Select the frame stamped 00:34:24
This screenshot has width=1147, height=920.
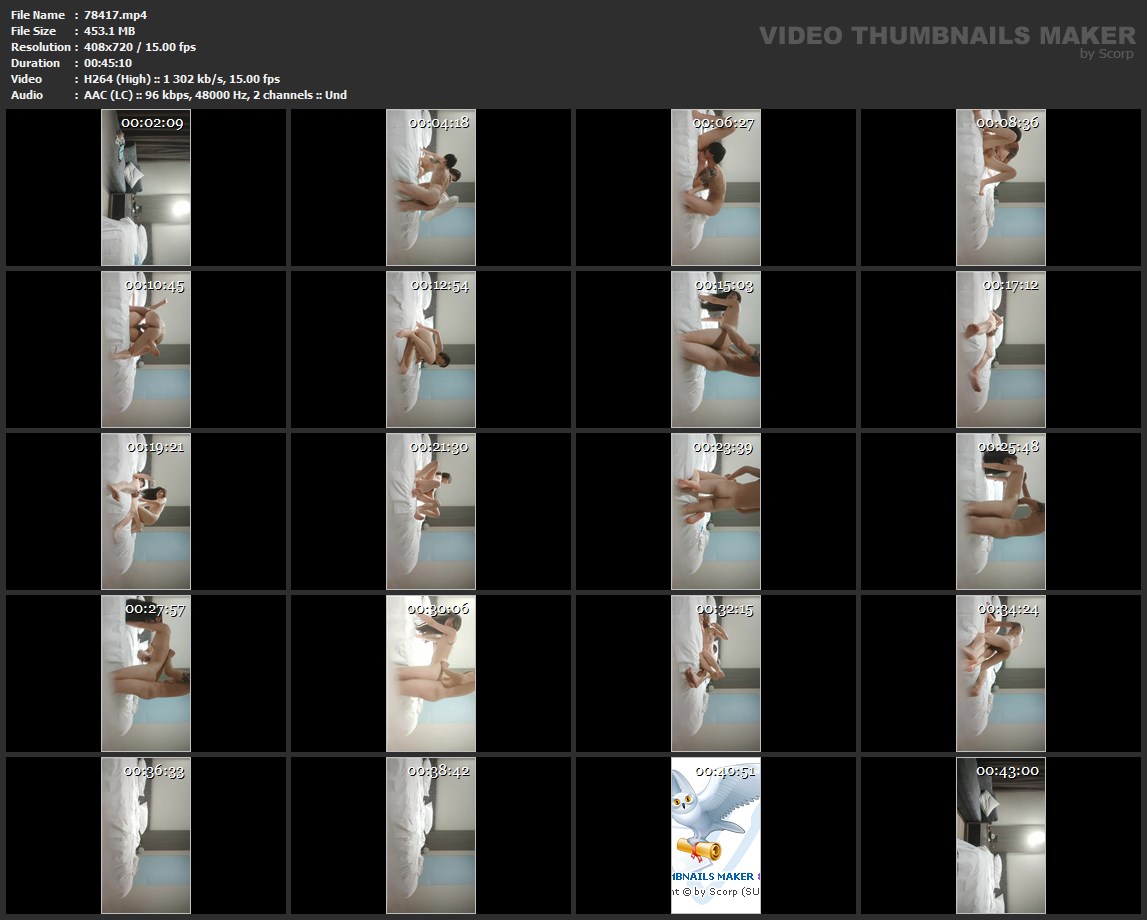[x=1000, y=673]
